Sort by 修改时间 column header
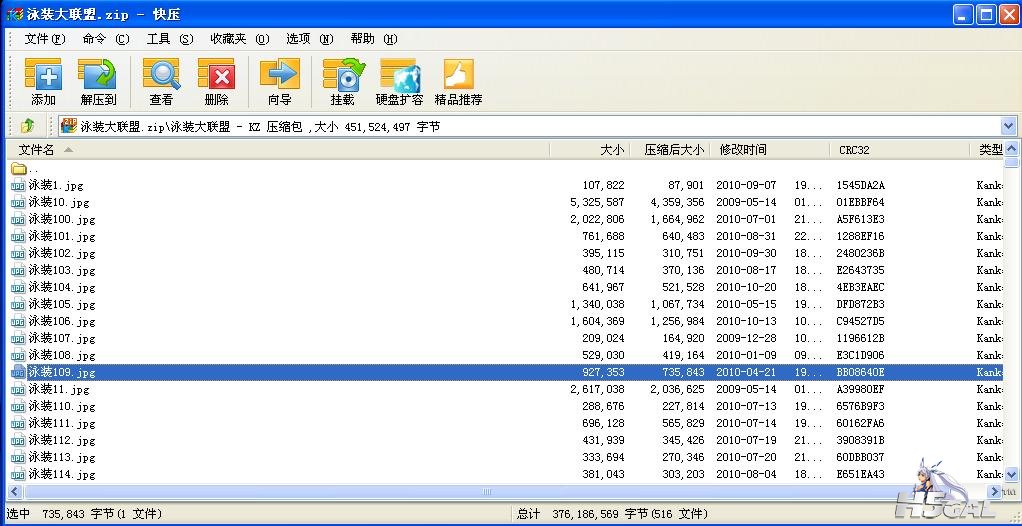 [x=743, y=150]
